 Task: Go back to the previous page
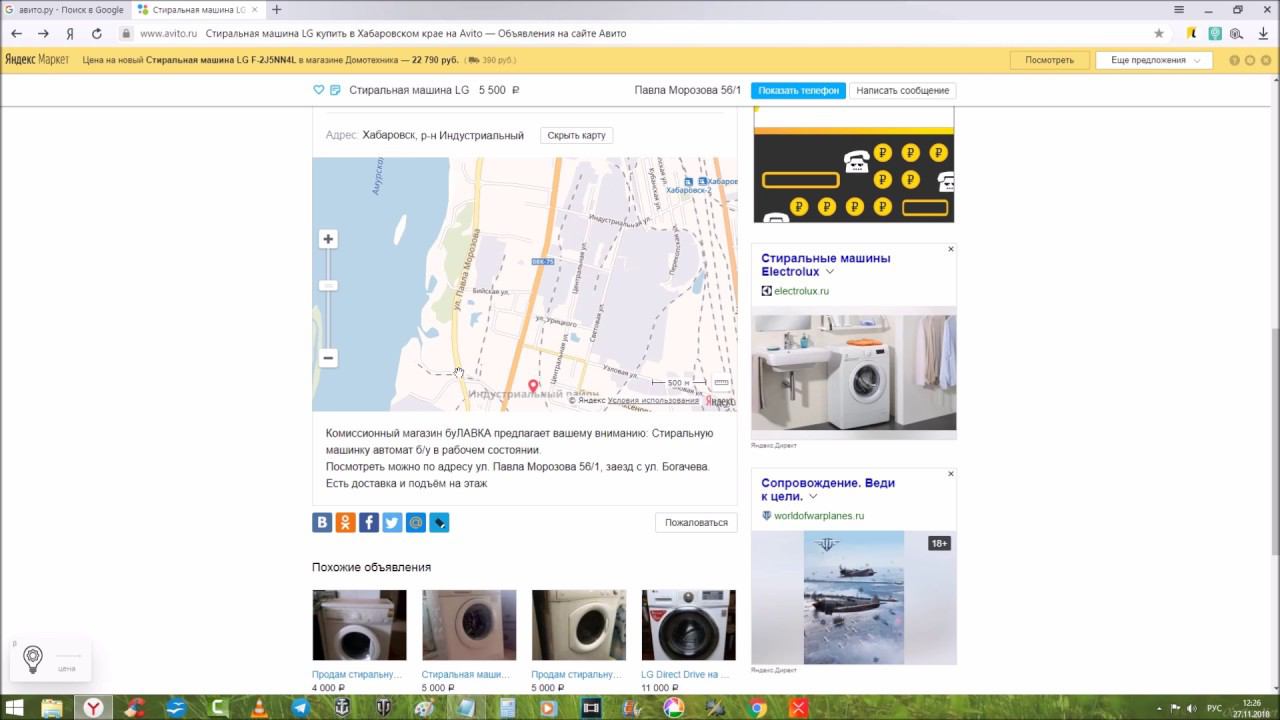click(x=16, y=33)
